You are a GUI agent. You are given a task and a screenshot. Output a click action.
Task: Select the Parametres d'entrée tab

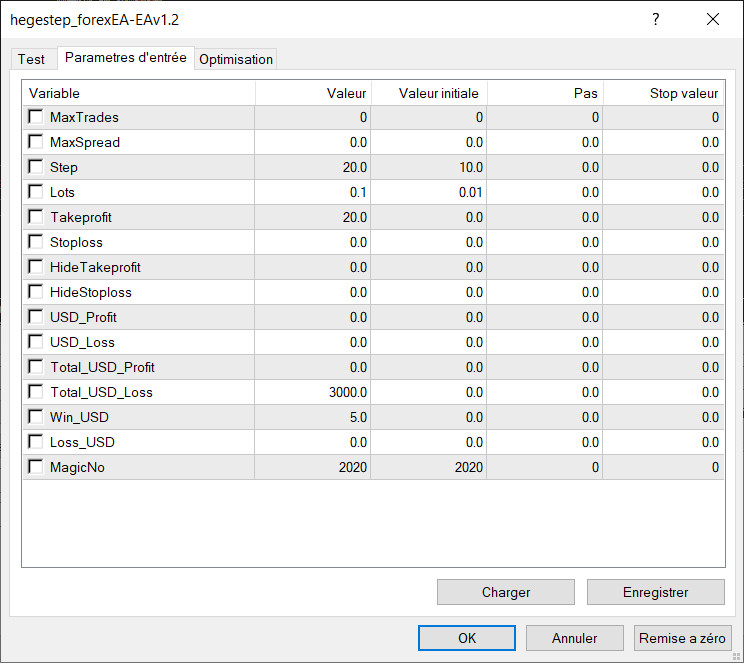[125, 58]
